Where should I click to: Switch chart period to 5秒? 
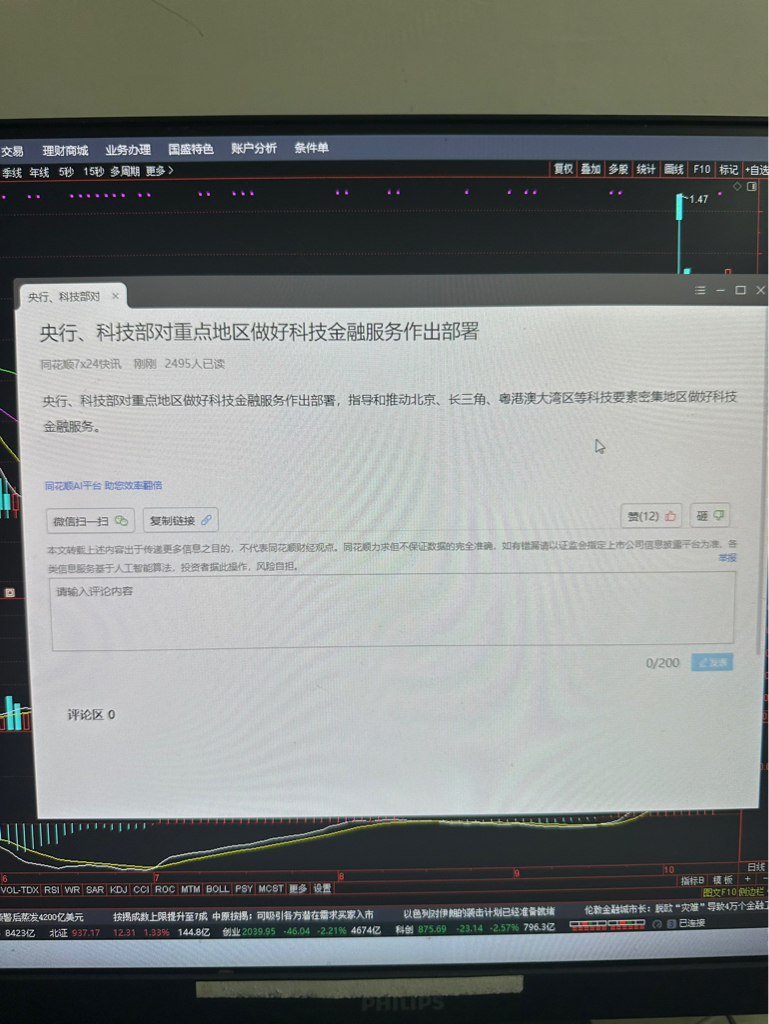[66, 172]
